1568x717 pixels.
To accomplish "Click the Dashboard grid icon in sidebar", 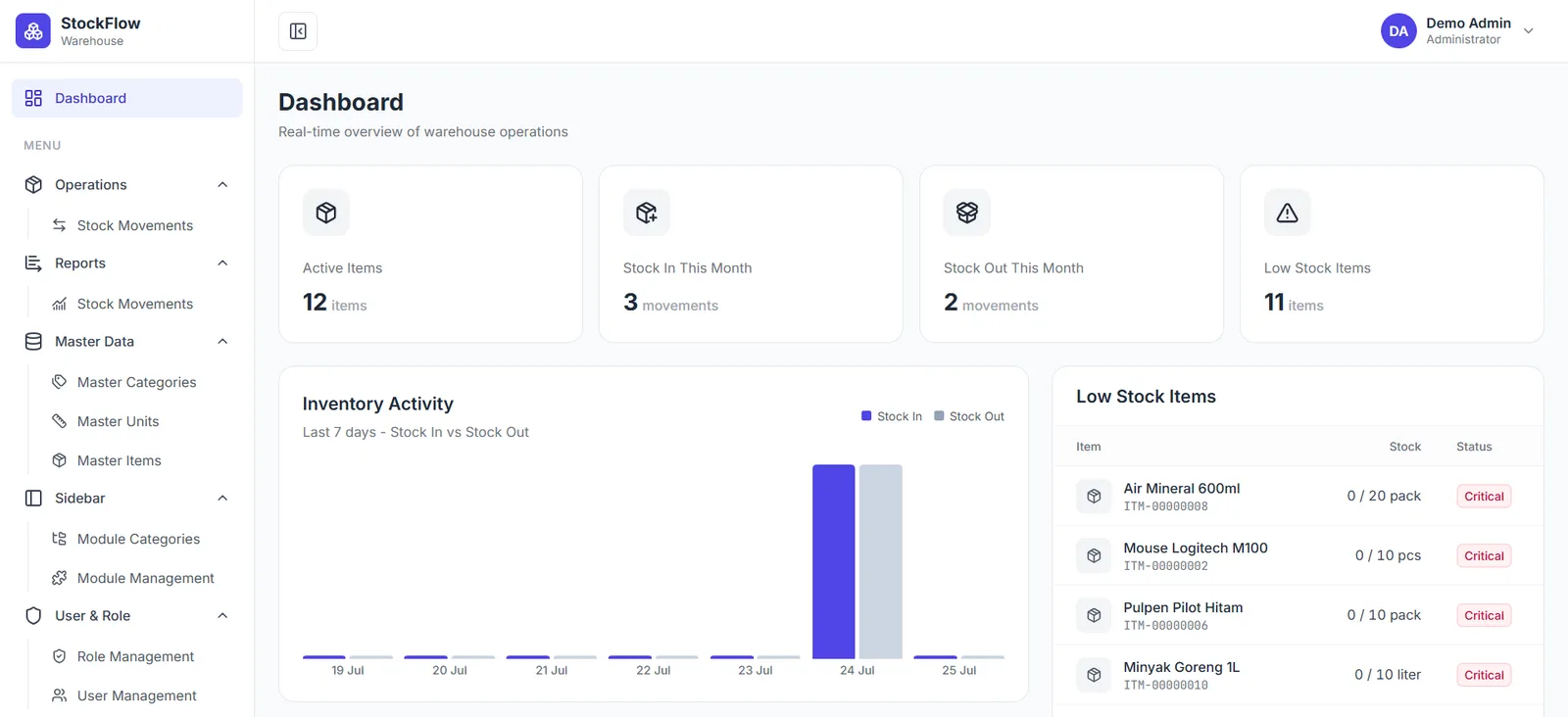I will click(x=33, y=98).
